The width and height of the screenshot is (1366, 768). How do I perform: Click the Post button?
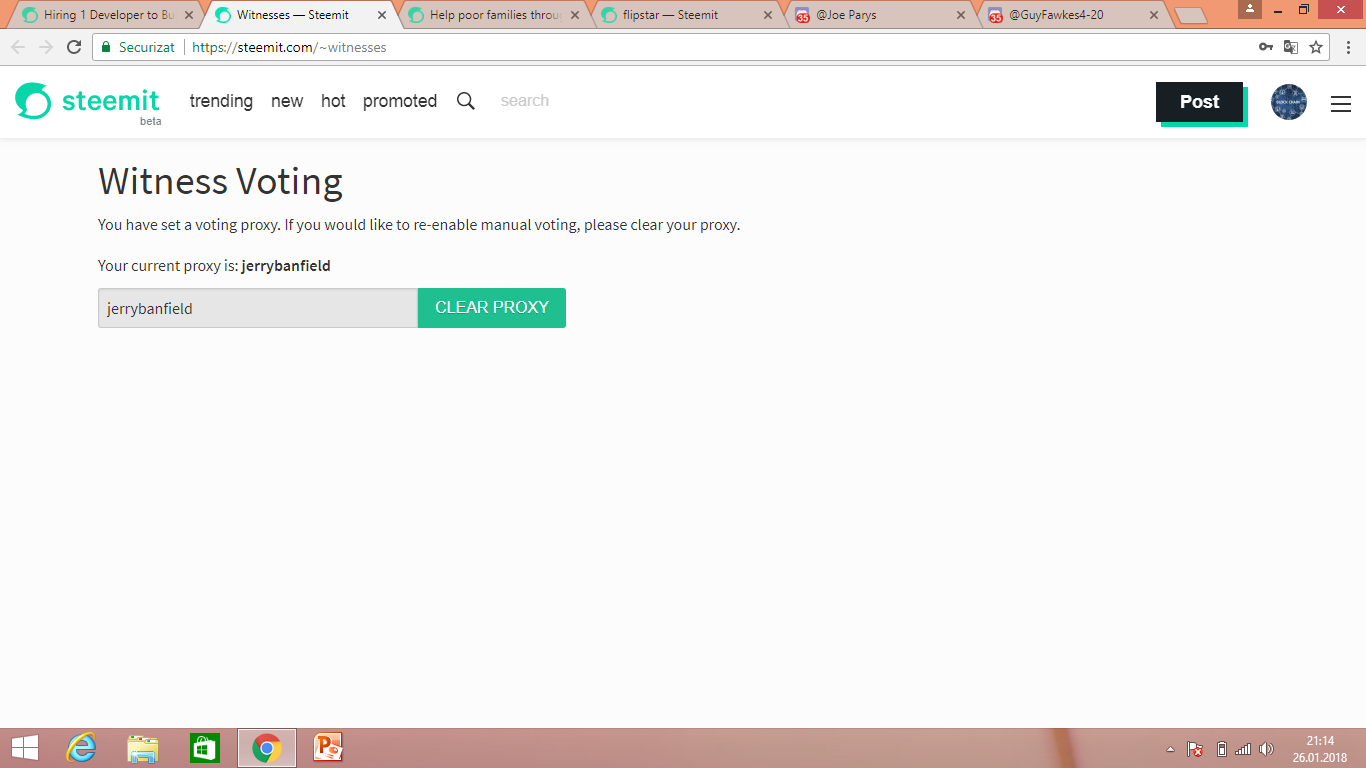pyautogui.click(x=1199, y=102)
